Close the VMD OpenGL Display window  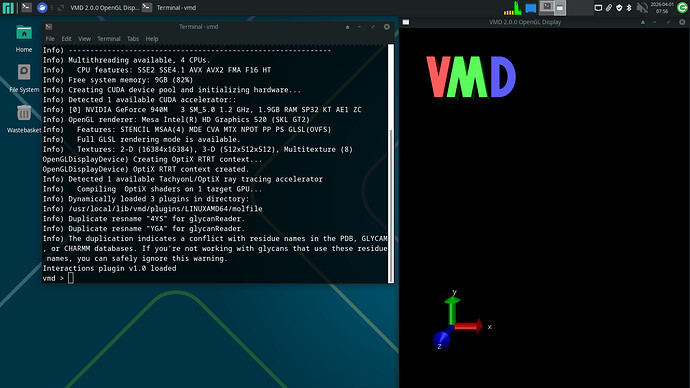682,22
